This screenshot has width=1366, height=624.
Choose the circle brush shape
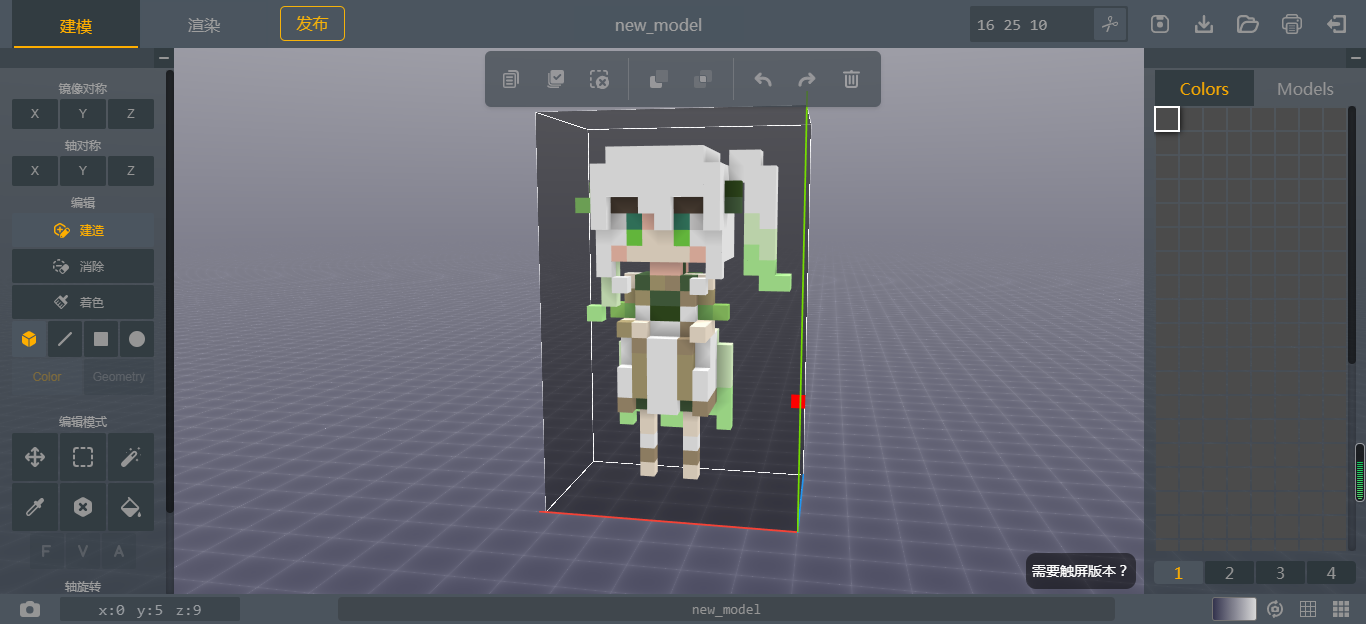(137, 339)
